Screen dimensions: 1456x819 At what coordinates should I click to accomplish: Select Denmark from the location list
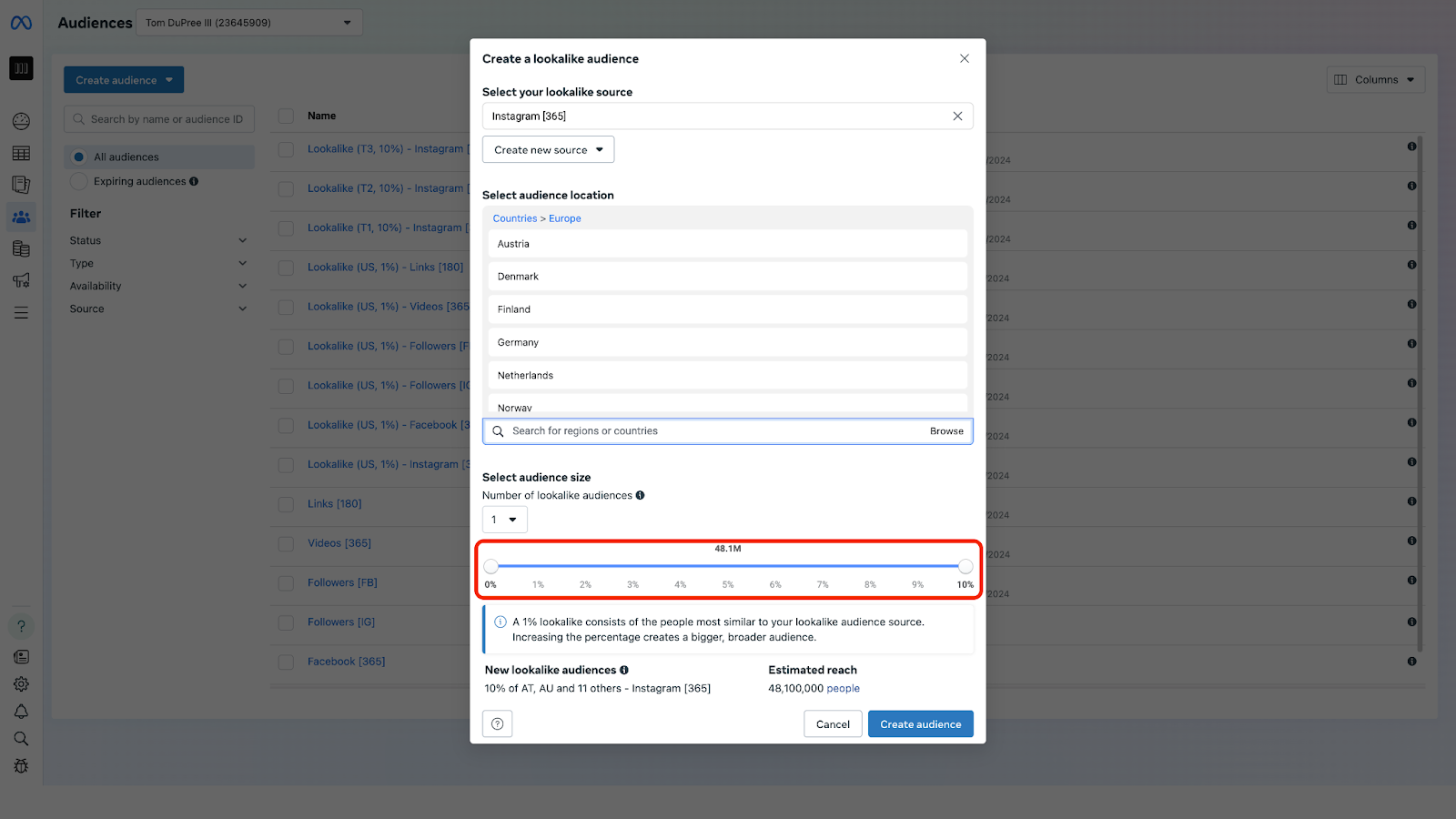click(727, 277)
